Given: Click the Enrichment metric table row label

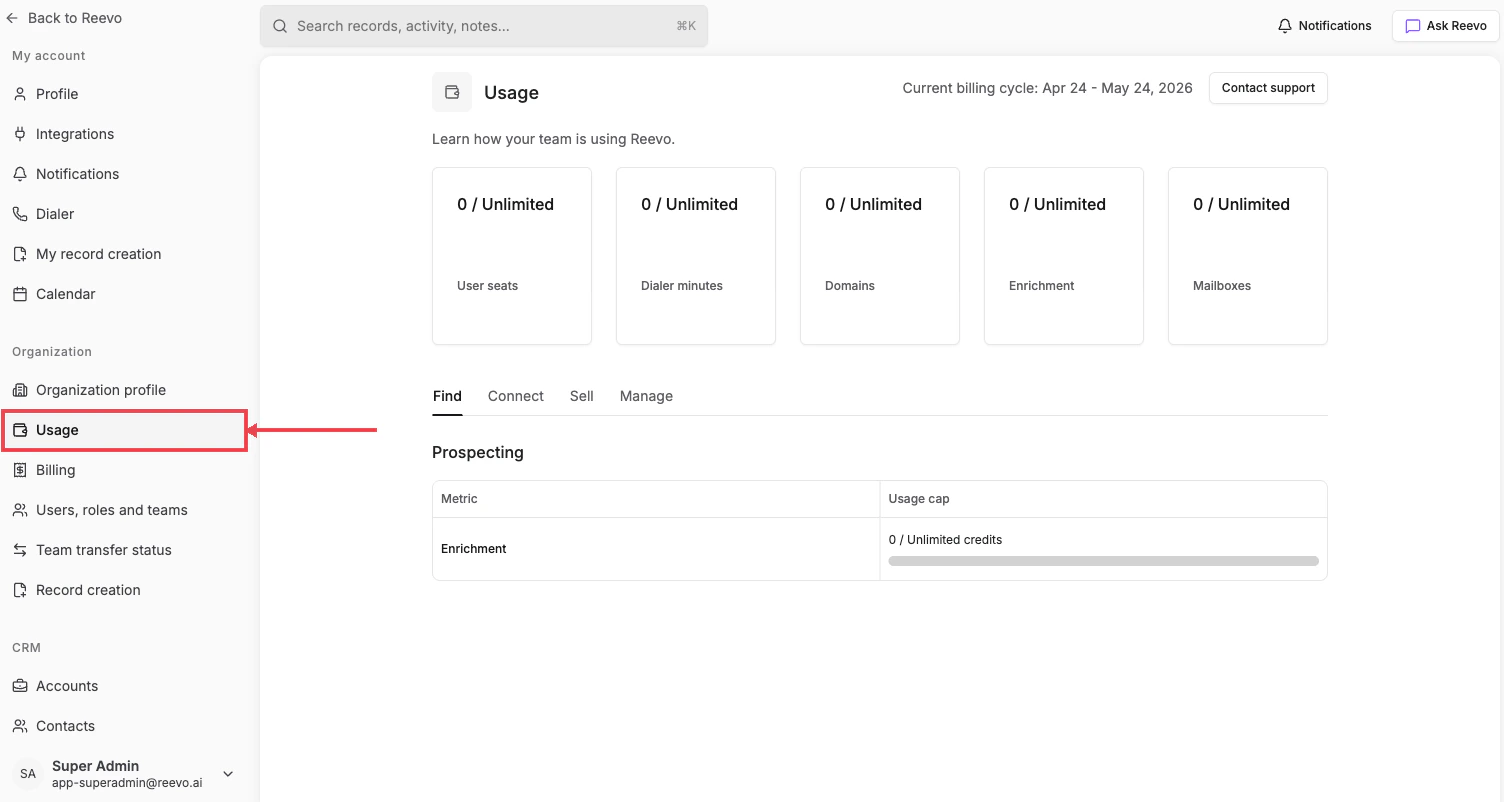Looking at the screenshot, I should [x=474, y=549].
